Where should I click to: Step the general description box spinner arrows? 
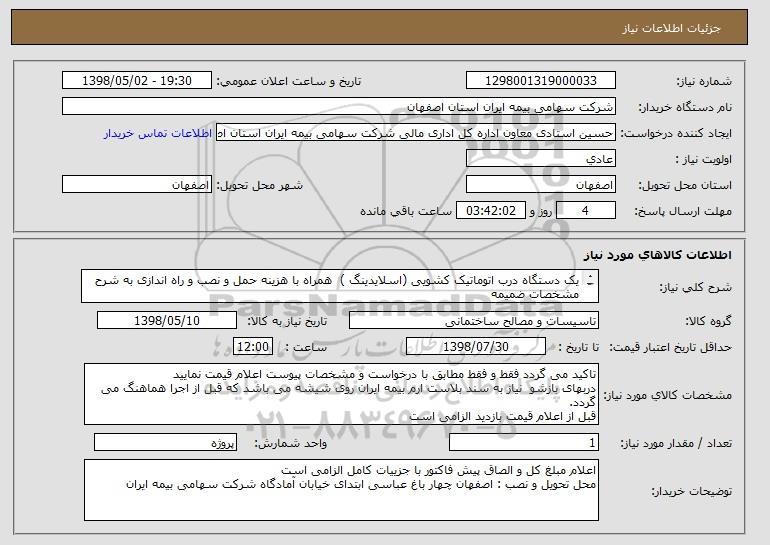point(590,280)
